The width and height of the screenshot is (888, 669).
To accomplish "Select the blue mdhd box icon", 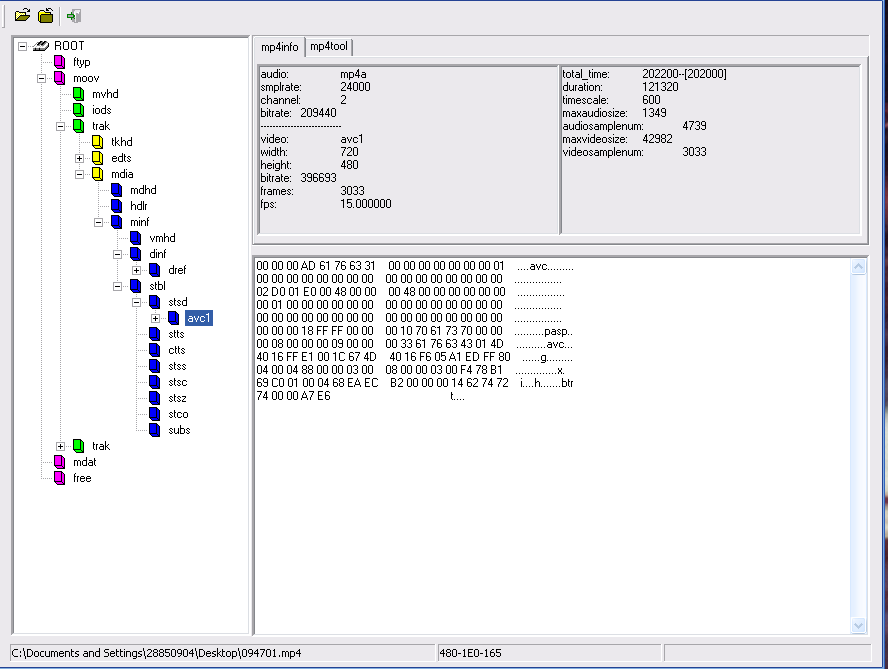I will click(x=117, y=190).
